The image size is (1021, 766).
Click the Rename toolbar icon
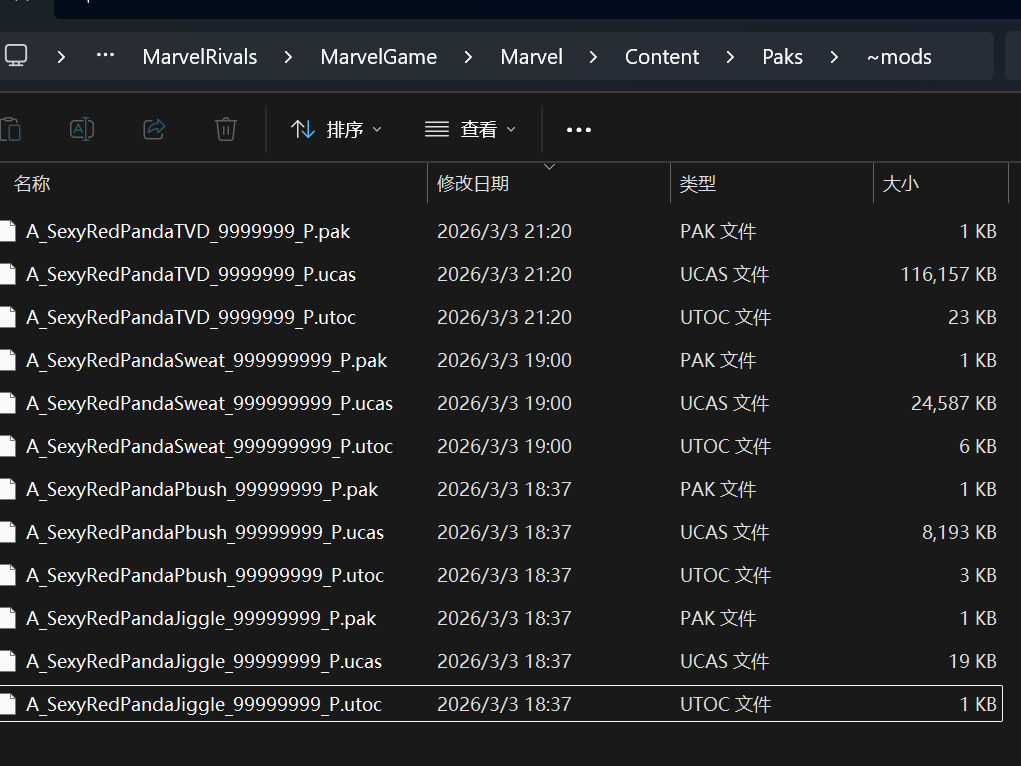[82, 129]
